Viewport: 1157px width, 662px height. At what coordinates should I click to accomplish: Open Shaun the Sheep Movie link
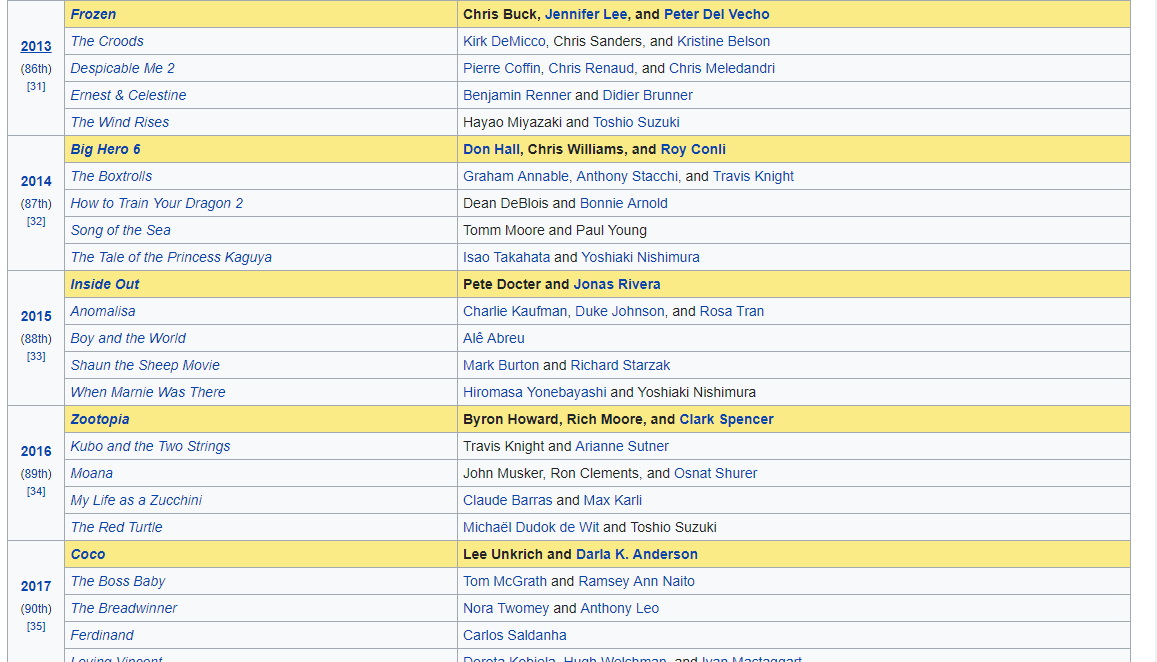pos(145,365)
